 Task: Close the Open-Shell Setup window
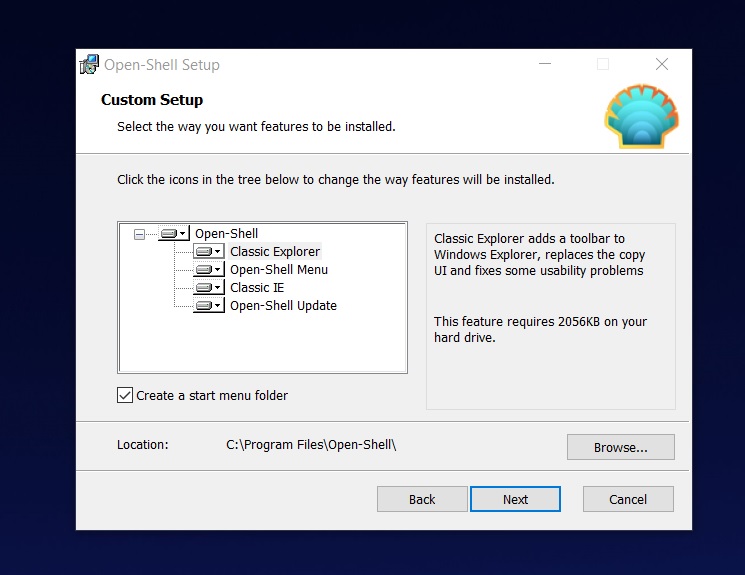662,64
